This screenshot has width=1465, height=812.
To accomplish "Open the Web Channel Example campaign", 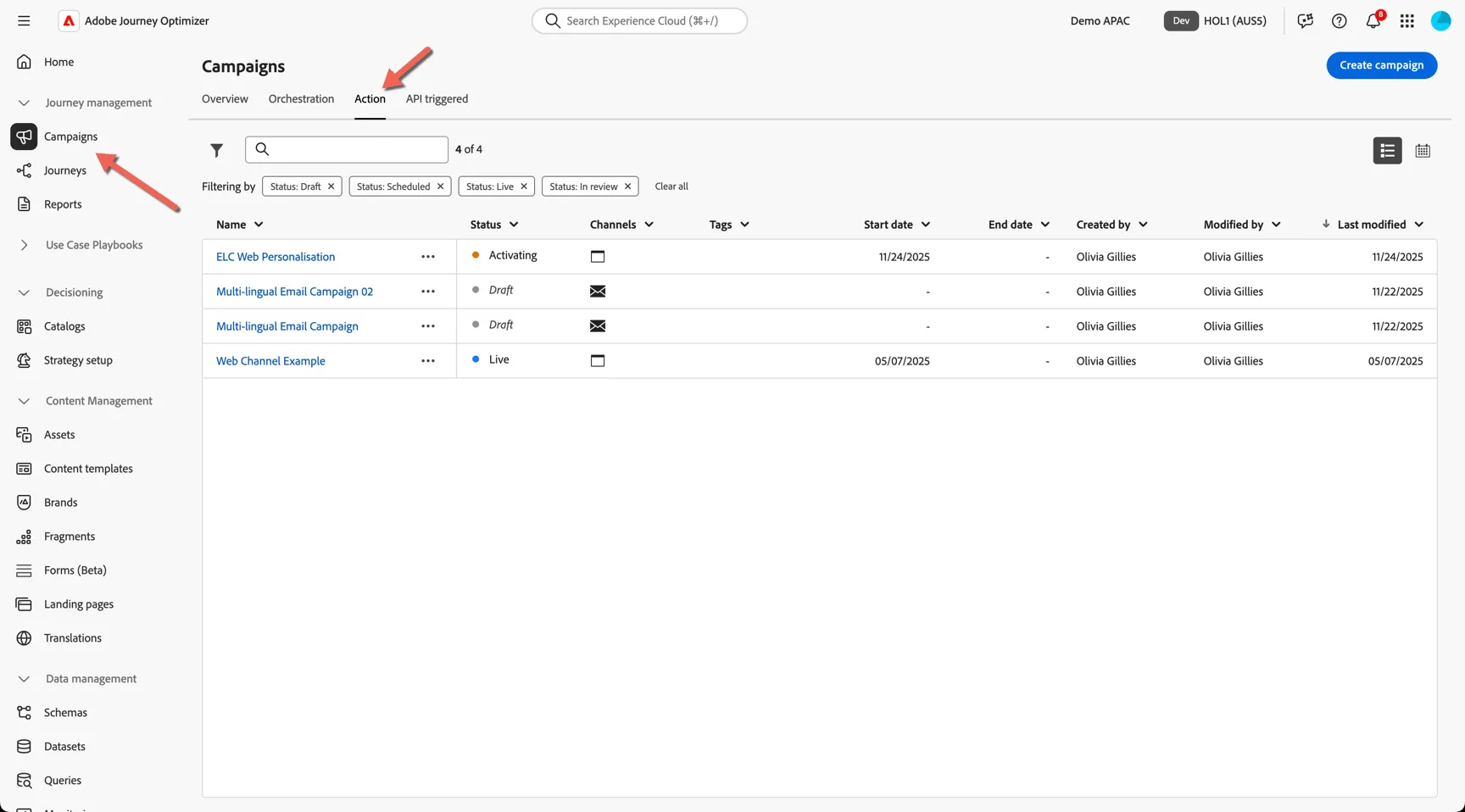I will (x=270, y=361).
